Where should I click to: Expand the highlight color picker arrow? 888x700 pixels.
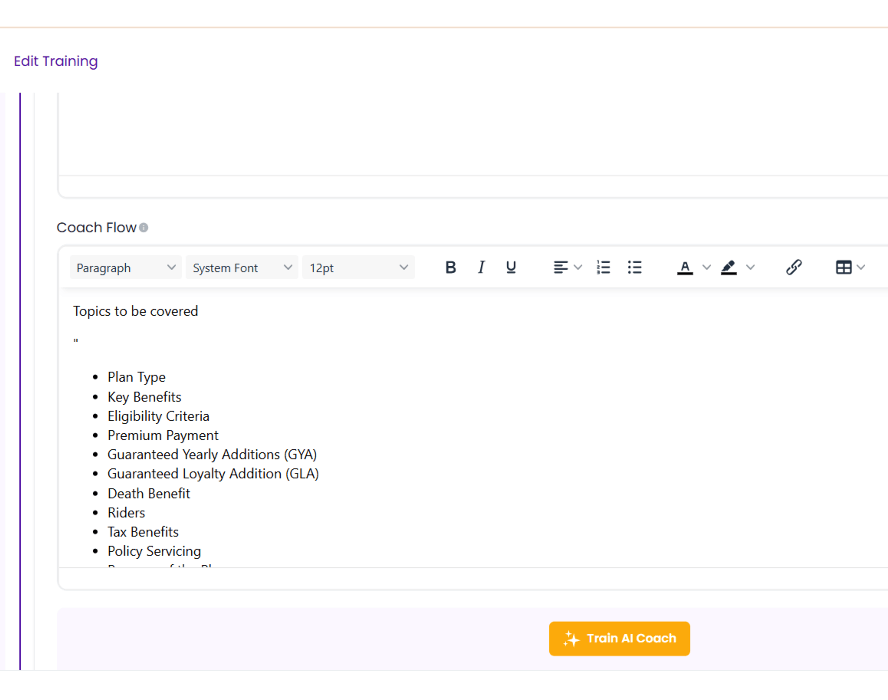click(x=751, y=268)
